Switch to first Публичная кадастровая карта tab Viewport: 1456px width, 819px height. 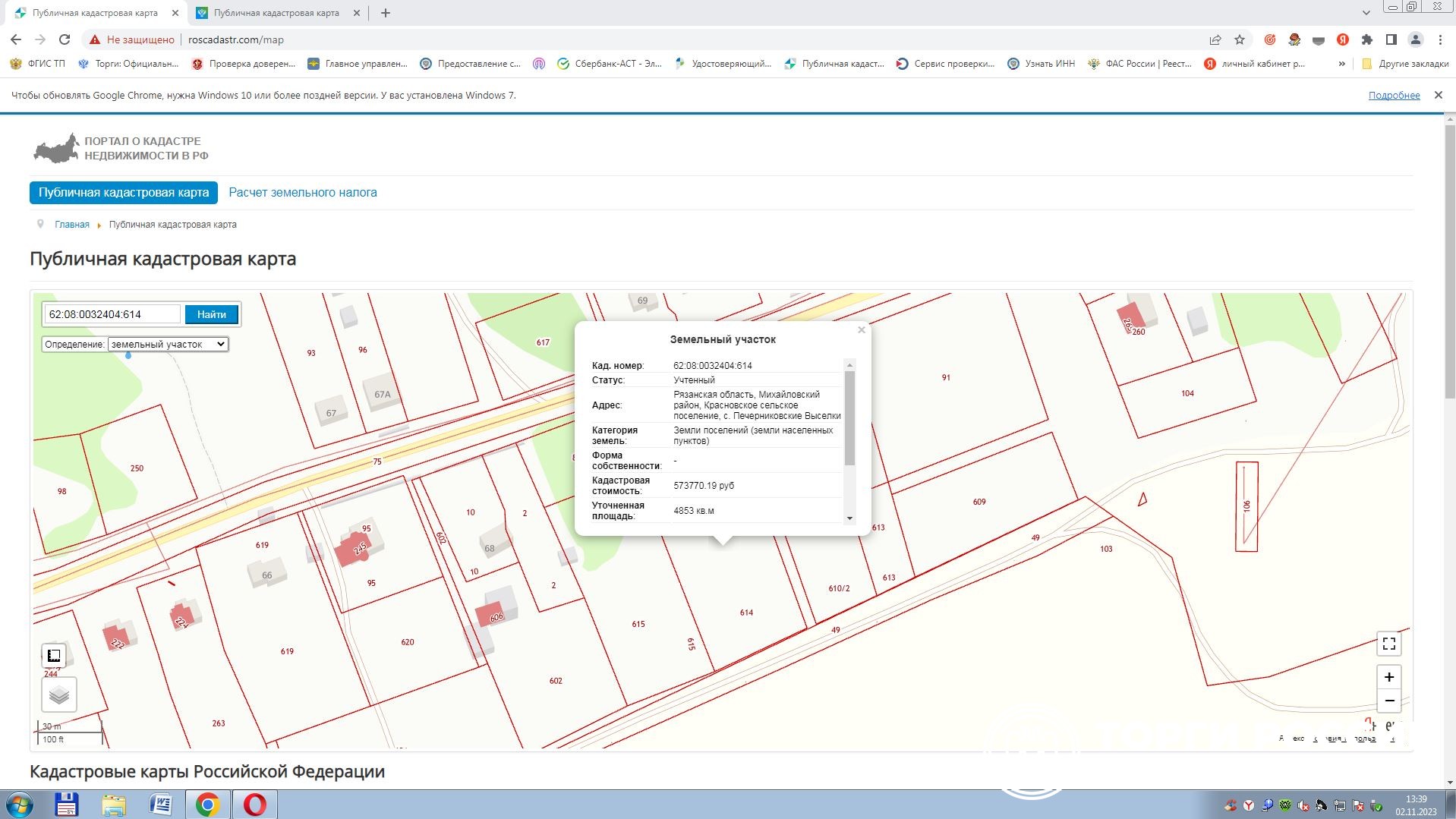click(x=95, y=13)
